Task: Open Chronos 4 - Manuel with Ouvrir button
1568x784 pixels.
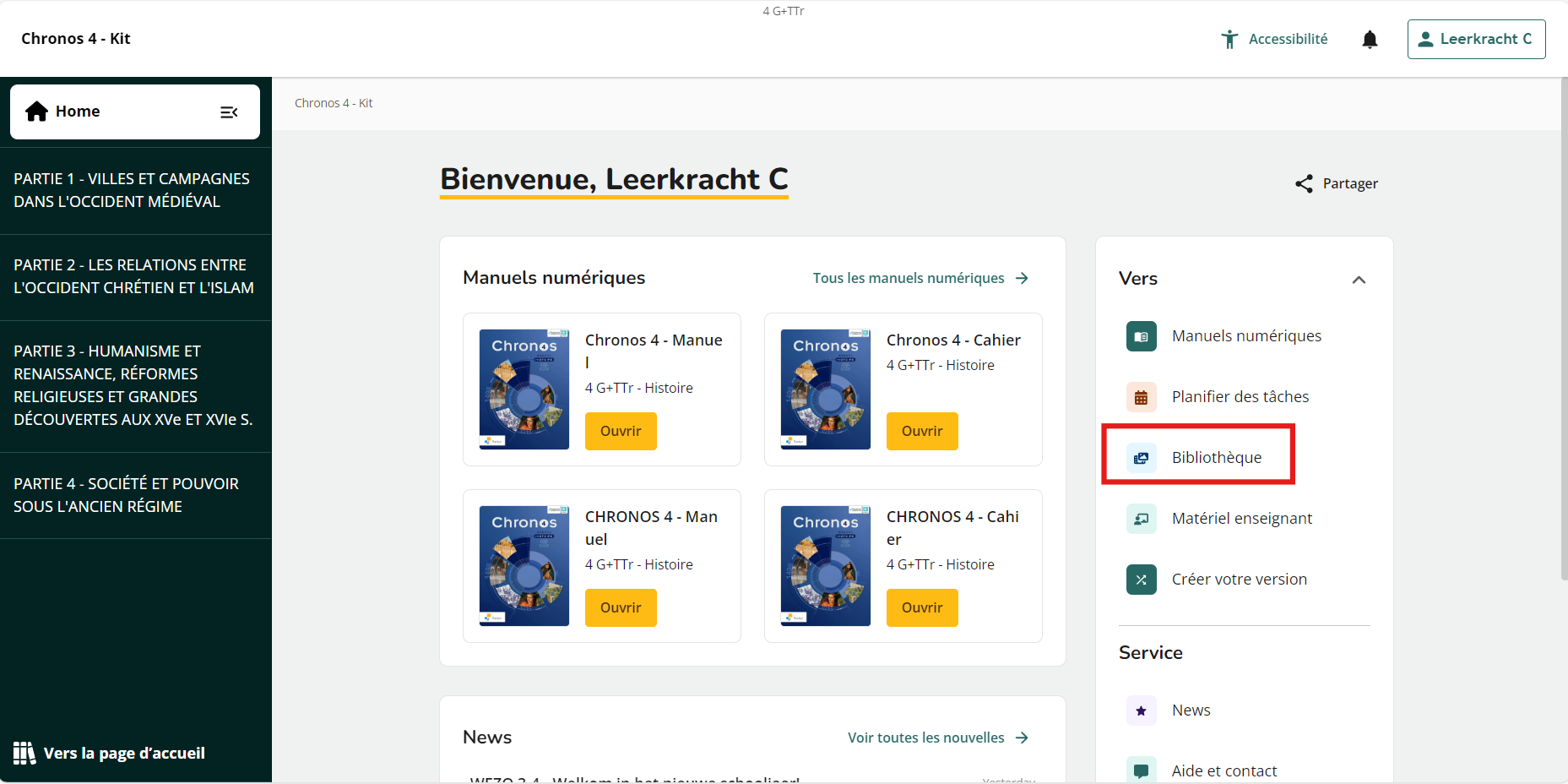Action: 621,431
